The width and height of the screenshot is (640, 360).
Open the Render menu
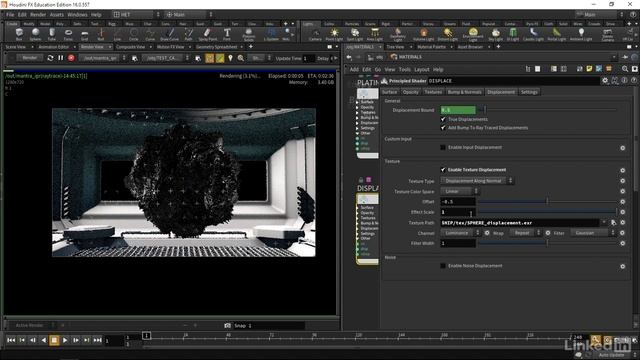[x=38, y=15]
